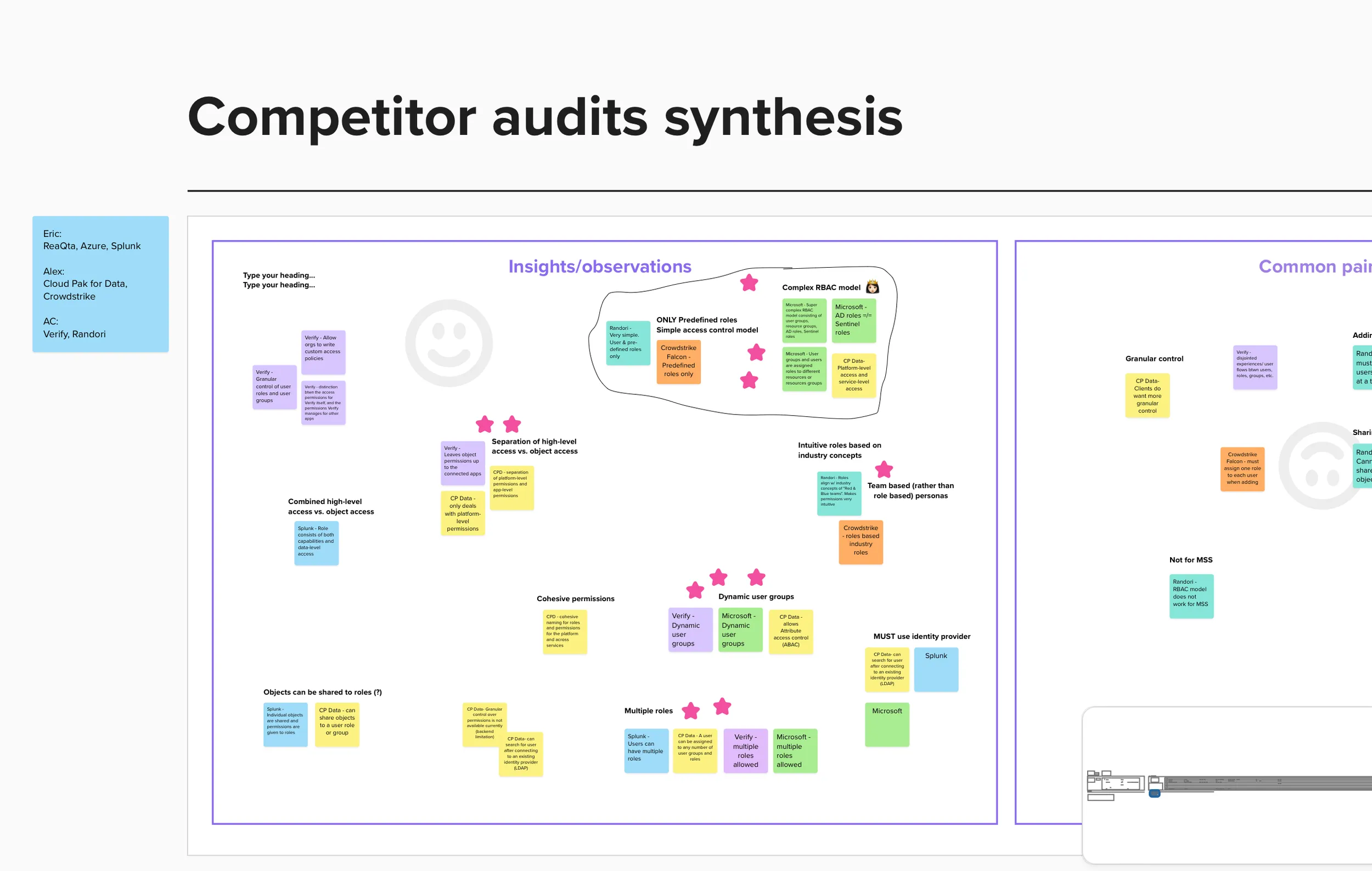Click the Crowdstrike Falcon - Predefined roles only note
This screenshot has width=1372, height=871.
point(679,362)
